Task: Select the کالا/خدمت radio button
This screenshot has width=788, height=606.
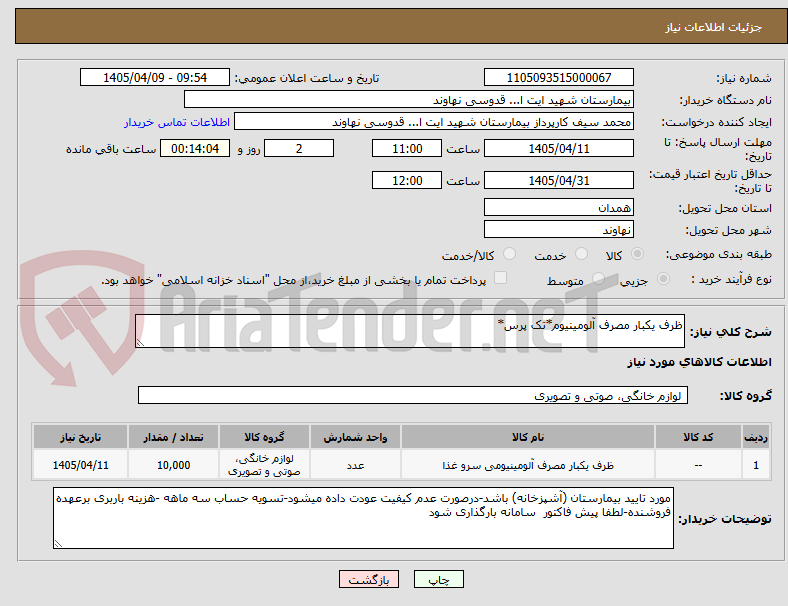Action: point(509,254)
